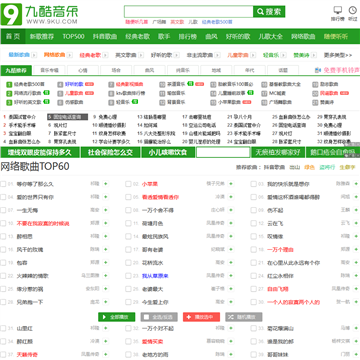Click the top search input field
The width and height of the screenshot is (360, 360).
click(189, 12)
